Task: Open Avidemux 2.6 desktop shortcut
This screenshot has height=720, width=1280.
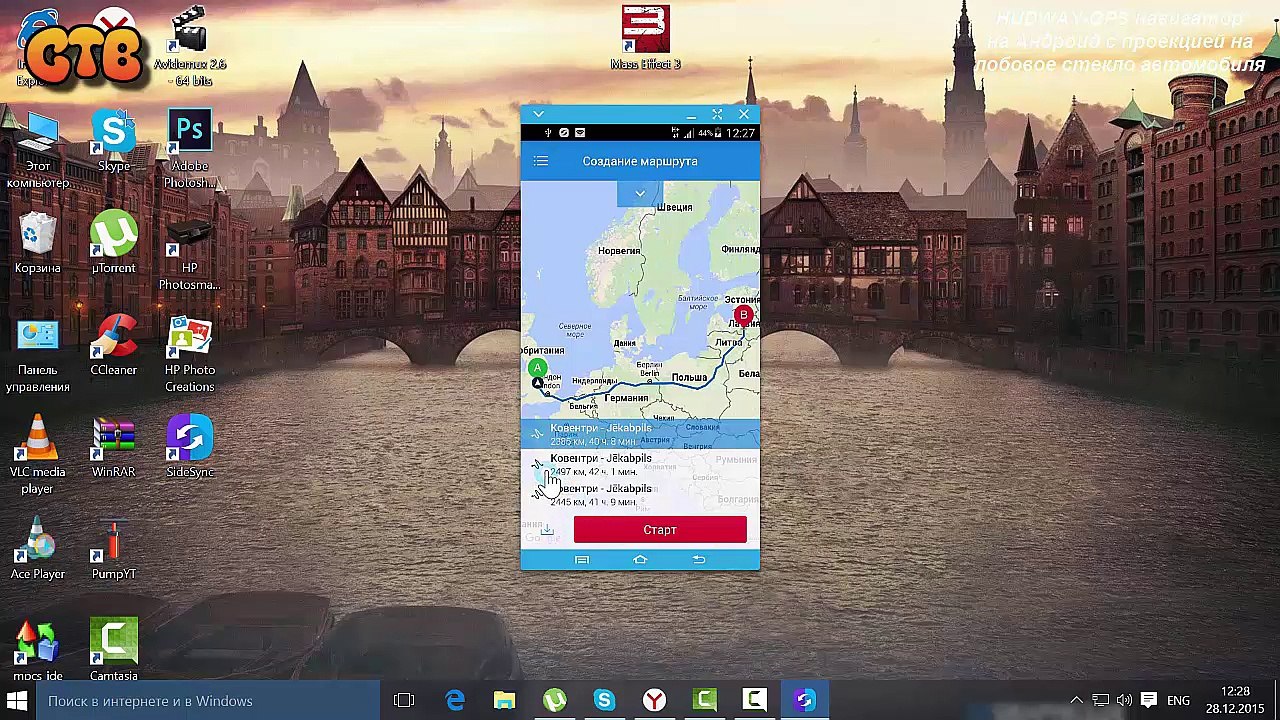Action: [x=189, y=48]
